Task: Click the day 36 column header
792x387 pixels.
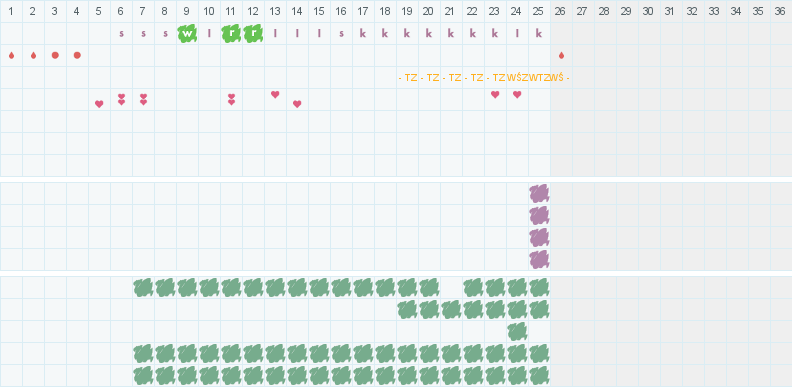Action: [x=781, y=11]
